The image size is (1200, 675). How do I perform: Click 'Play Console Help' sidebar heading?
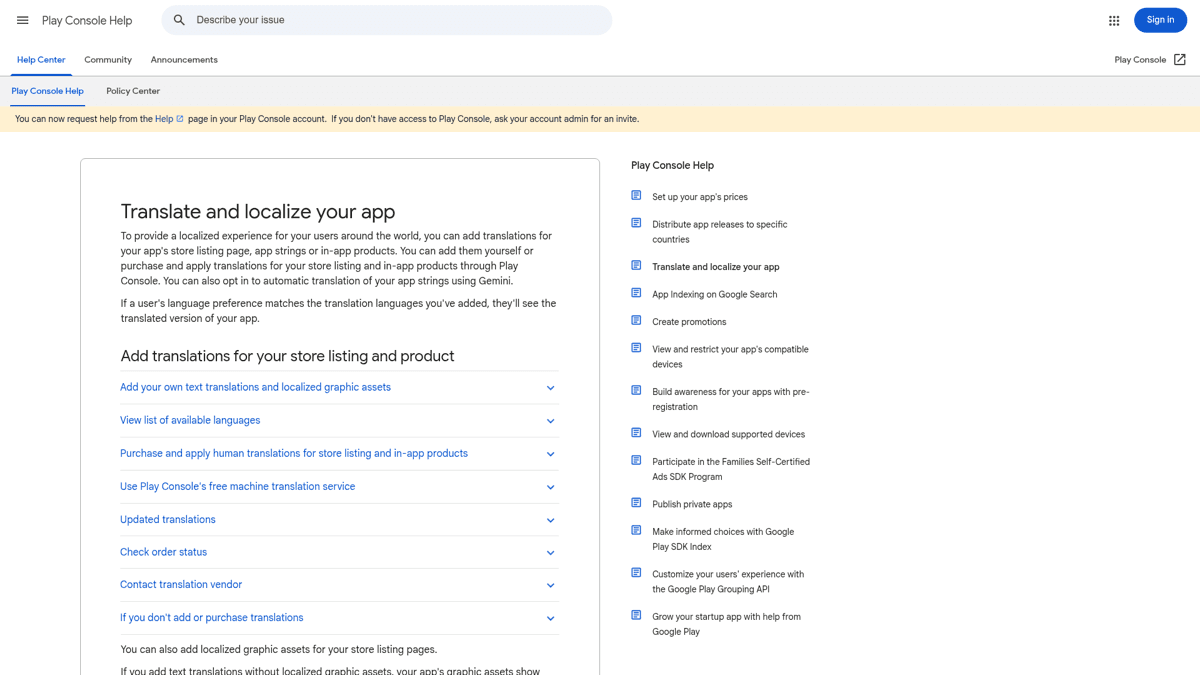coord(672,166)
